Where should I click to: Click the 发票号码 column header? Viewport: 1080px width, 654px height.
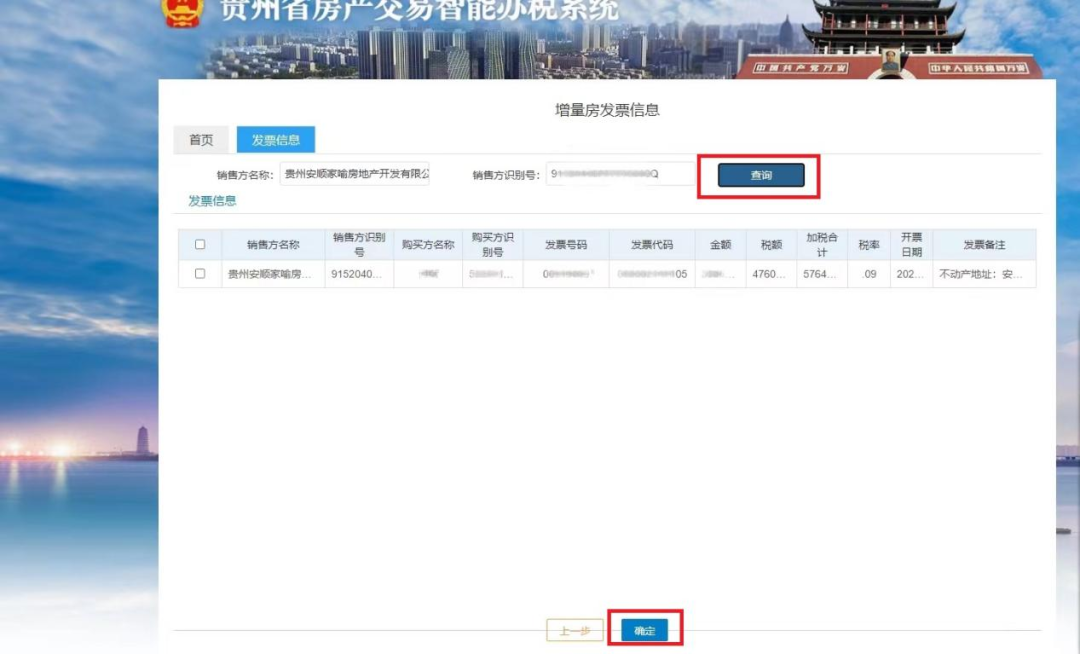[566, 244]
